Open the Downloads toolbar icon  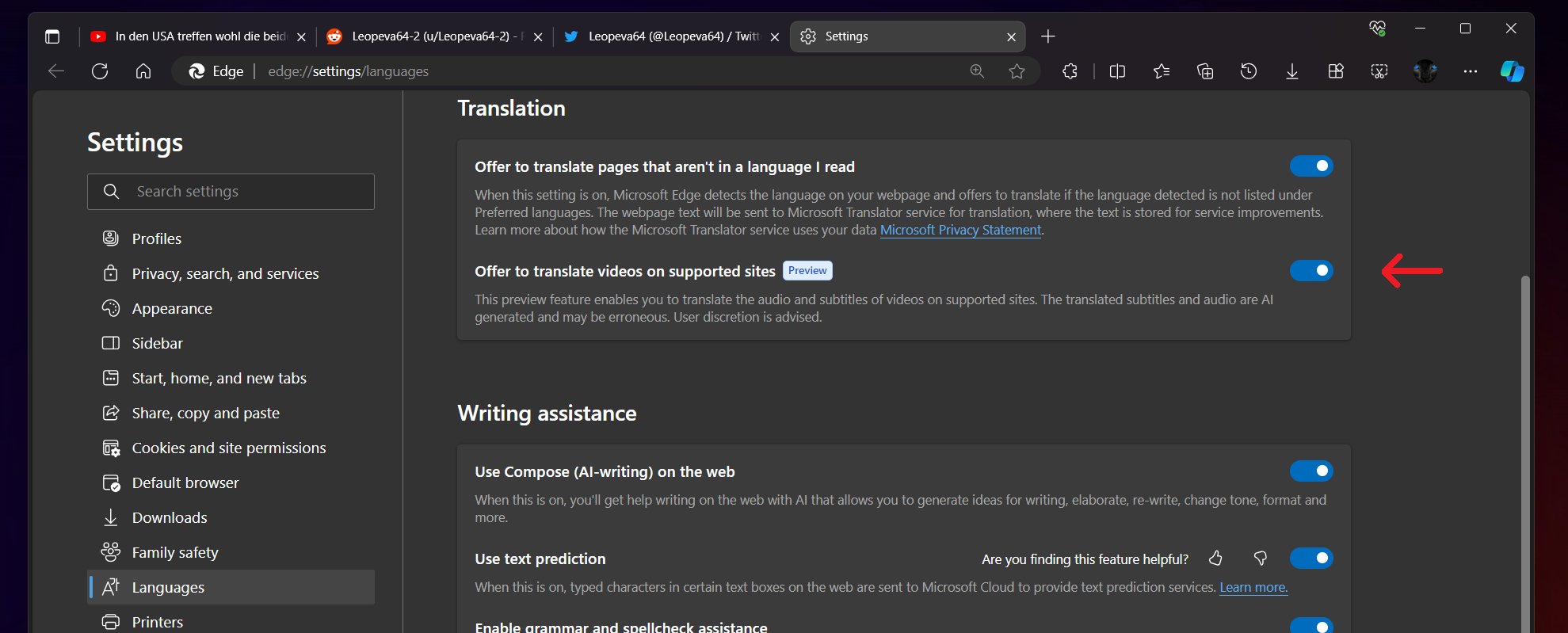click(x=1292, y=71)
